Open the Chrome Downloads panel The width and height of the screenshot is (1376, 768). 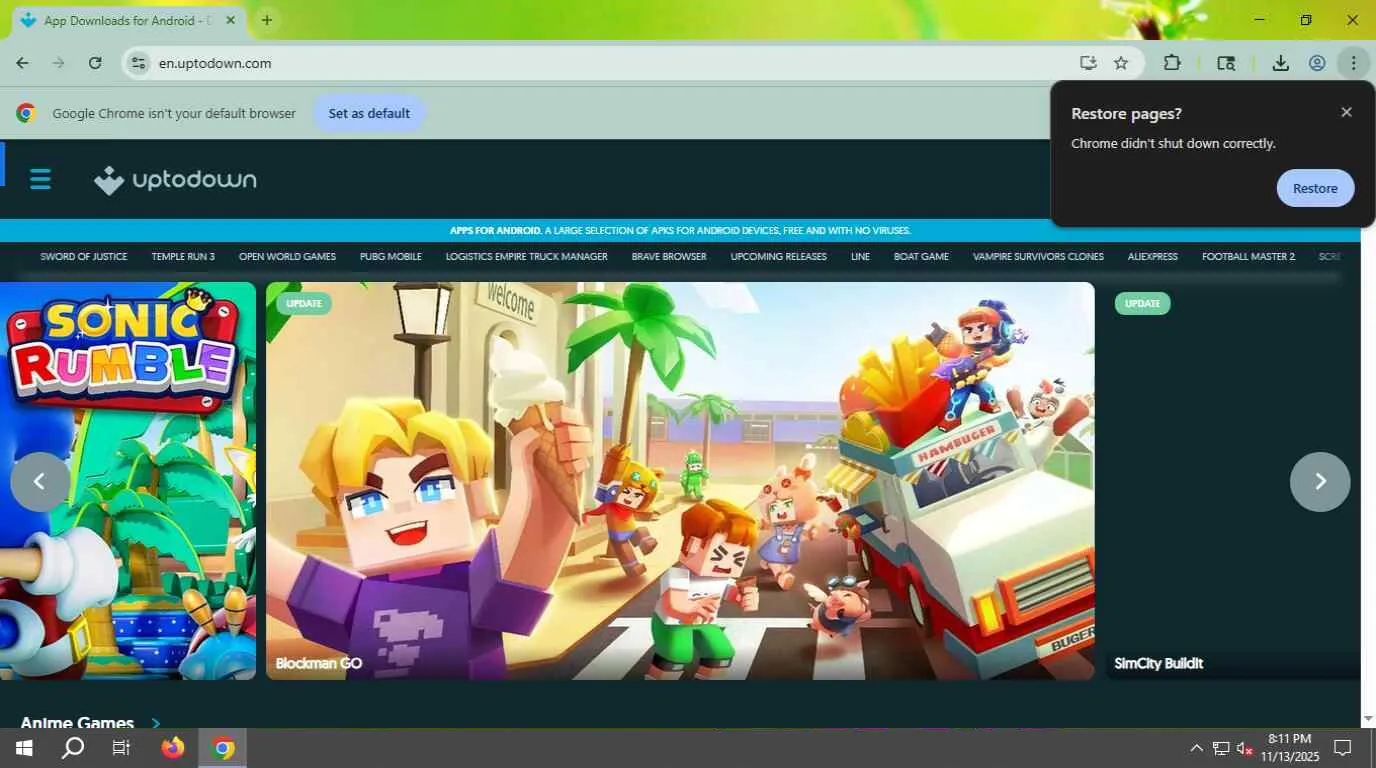1280,63
